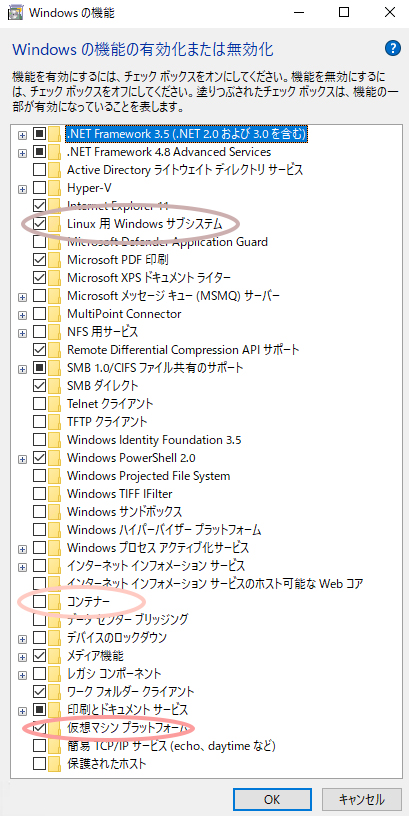
Task: Select the folder icon beside Windows サンドボックス
Action: click(55, 512)
